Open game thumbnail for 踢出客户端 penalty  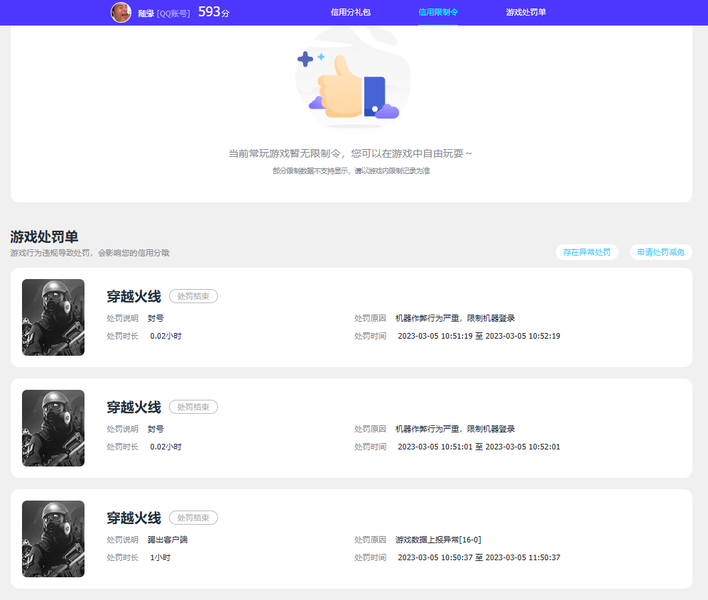[x=53, y=539]
